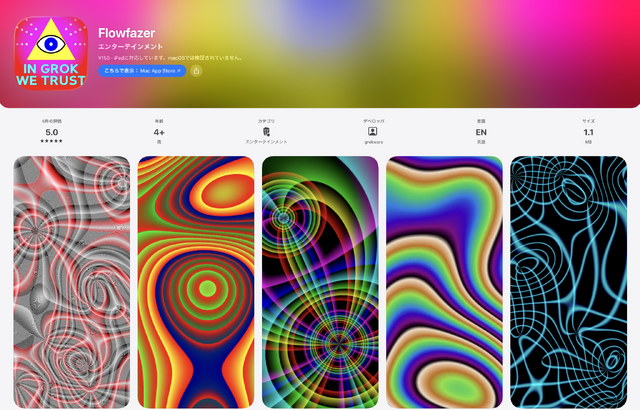640x410 pixels.
Task: Open the エンターテインメント category link under title
Action: point(131,47)
